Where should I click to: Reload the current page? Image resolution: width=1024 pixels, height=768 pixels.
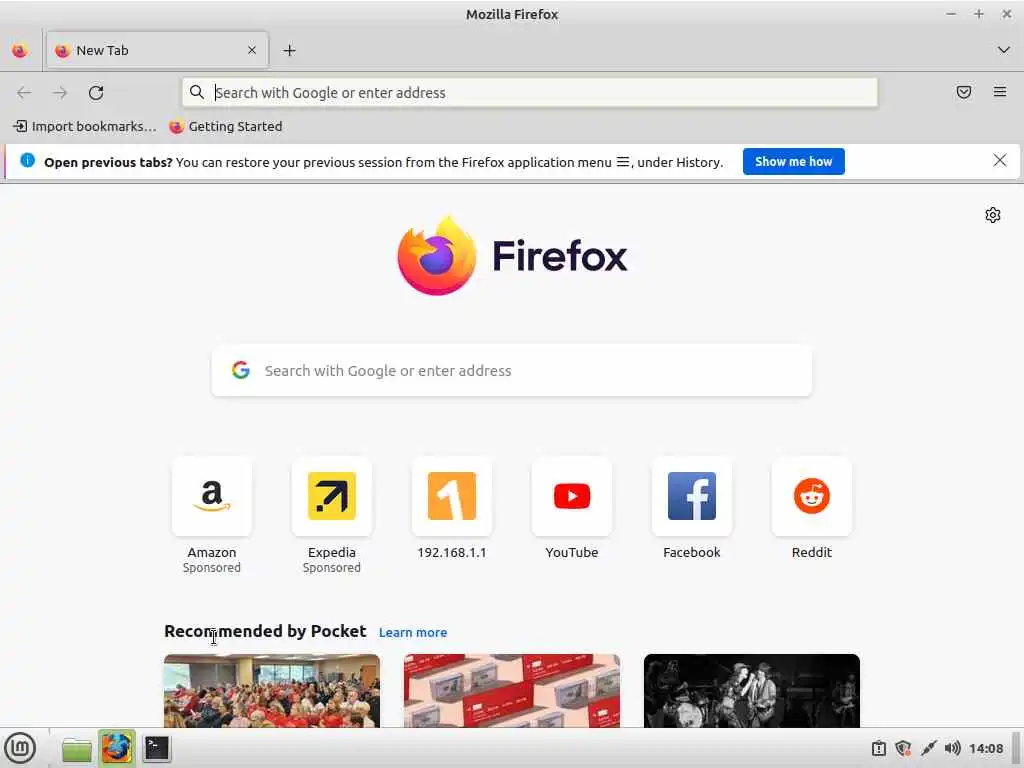point(96,93)
